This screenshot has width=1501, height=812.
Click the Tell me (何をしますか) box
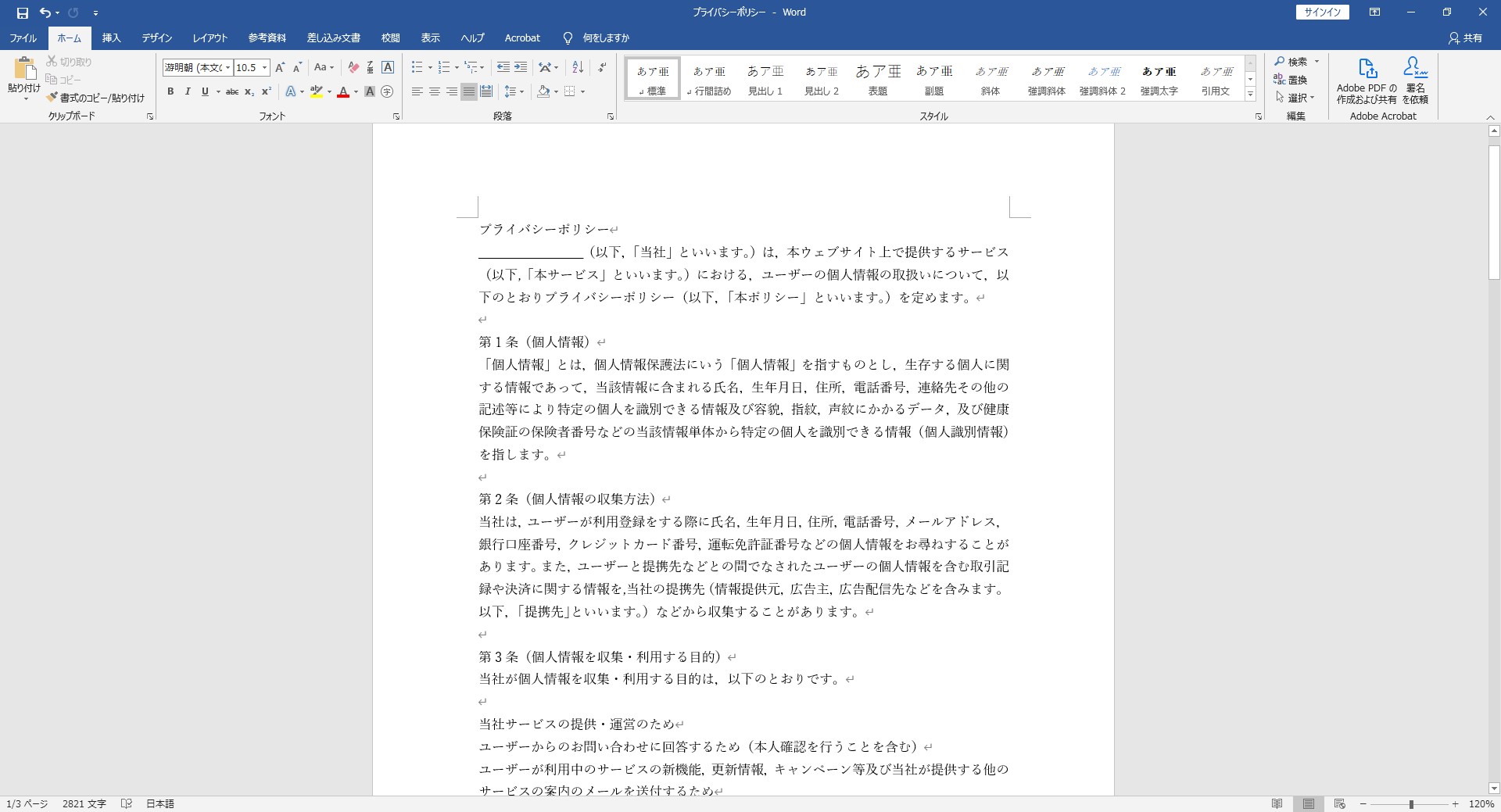(x=596, y=38)
